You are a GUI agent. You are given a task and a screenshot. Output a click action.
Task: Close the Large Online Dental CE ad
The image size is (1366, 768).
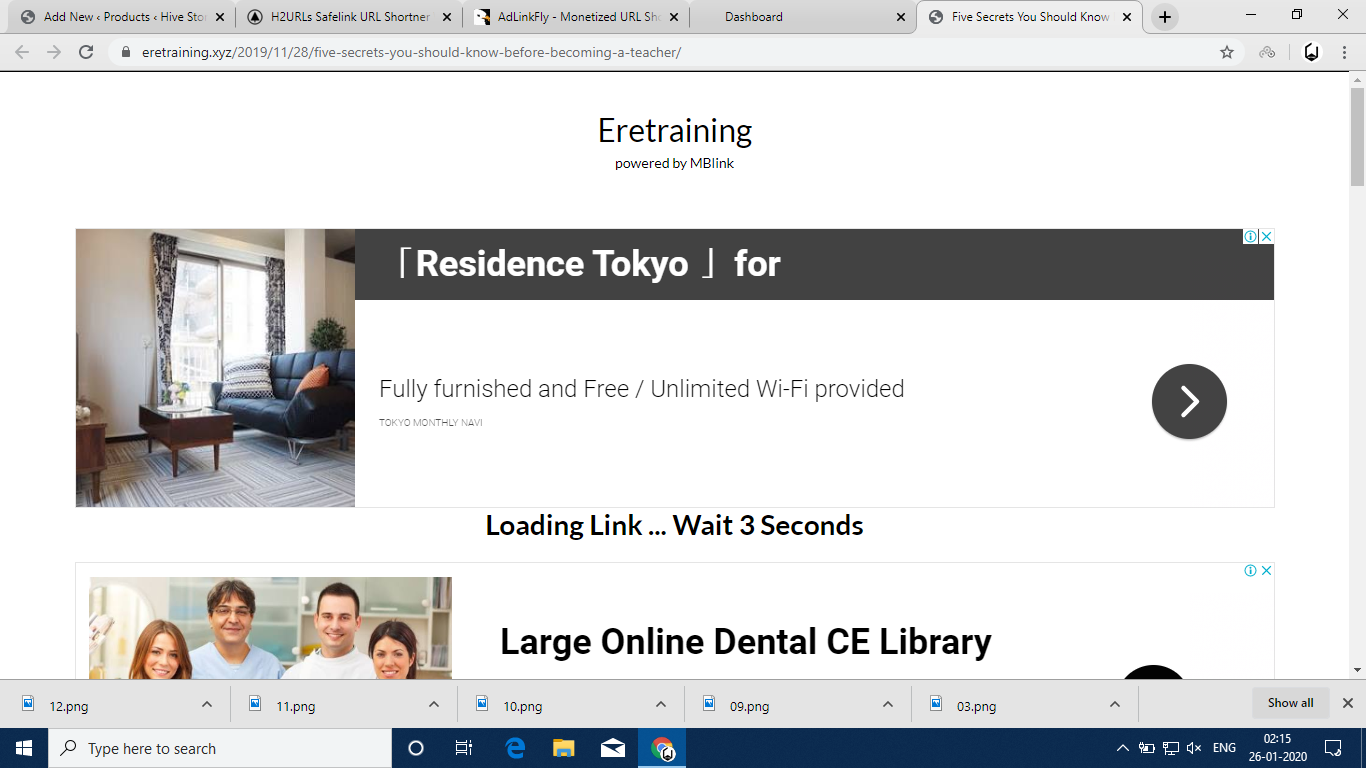[1266, 571]
